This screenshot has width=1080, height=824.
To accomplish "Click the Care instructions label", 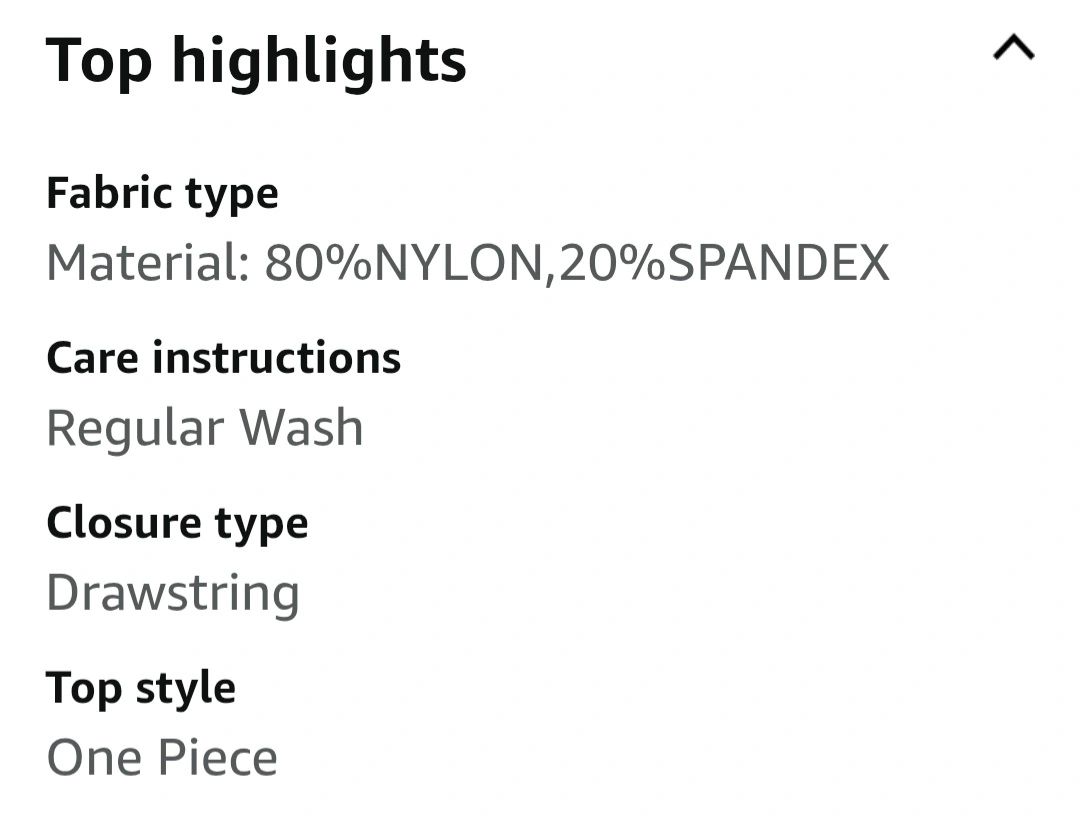I will [223, 358].
